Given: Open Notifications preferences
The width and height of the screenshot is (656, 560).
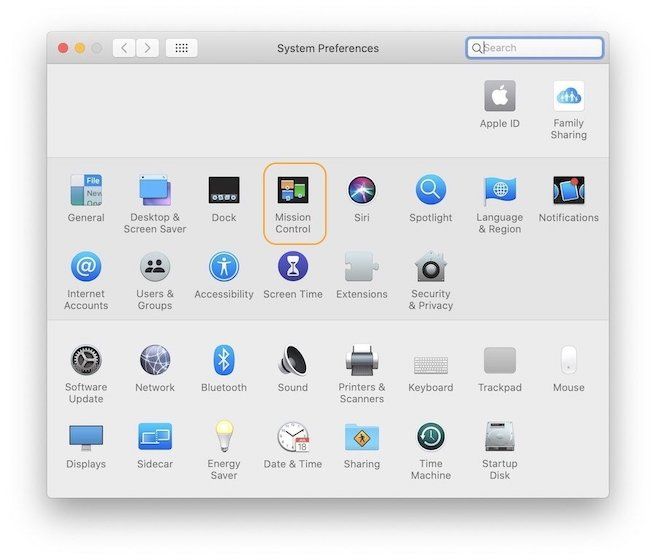Looking at the screenshot, I should pyautogui.click(x=568, y=191).
